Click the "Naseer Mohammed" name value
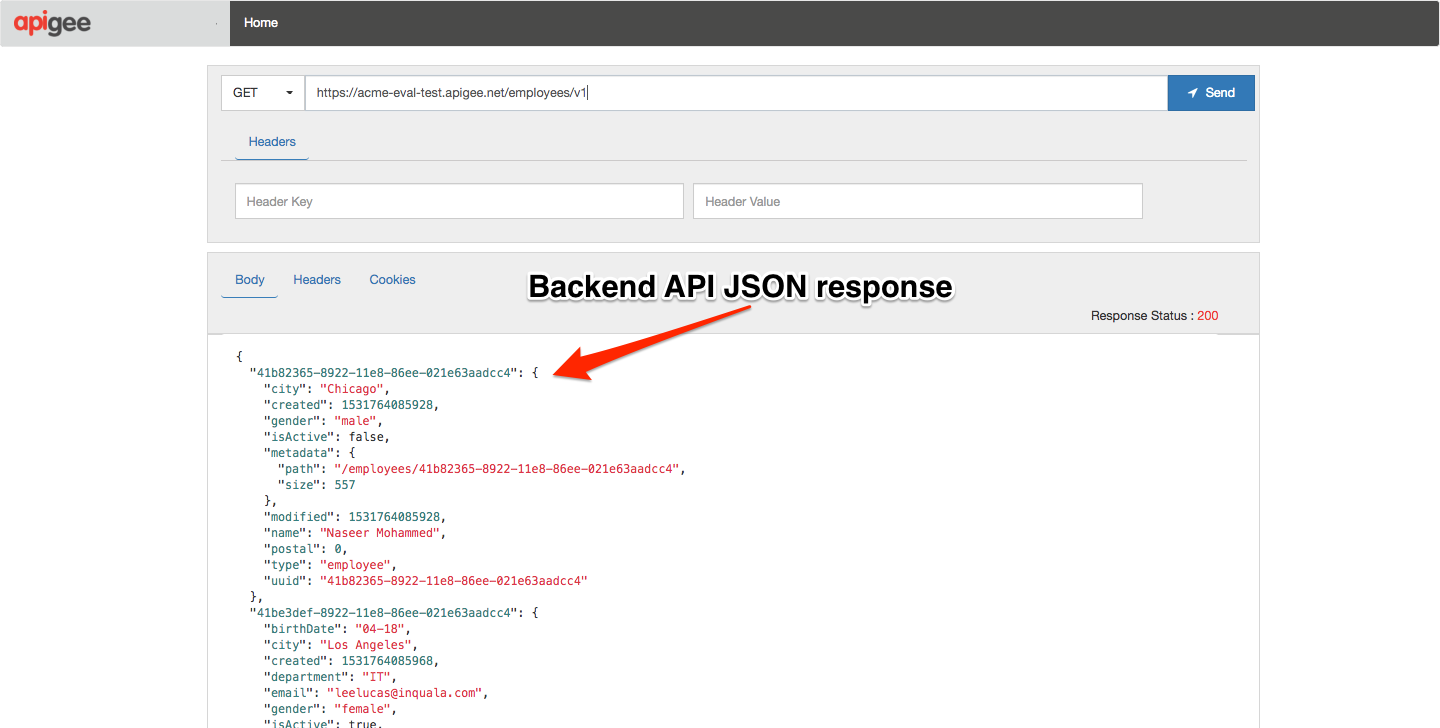 [379, 533]
